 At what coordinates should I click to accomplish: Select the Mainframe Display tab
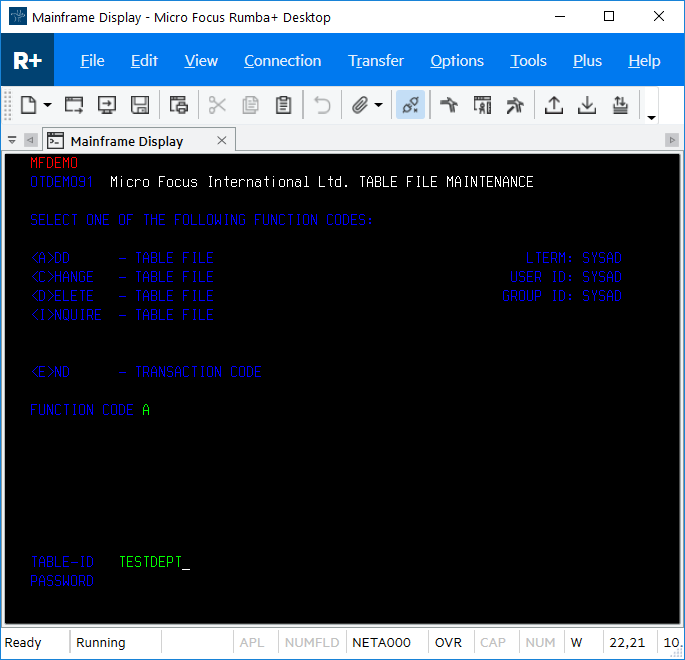click(126, 141)
